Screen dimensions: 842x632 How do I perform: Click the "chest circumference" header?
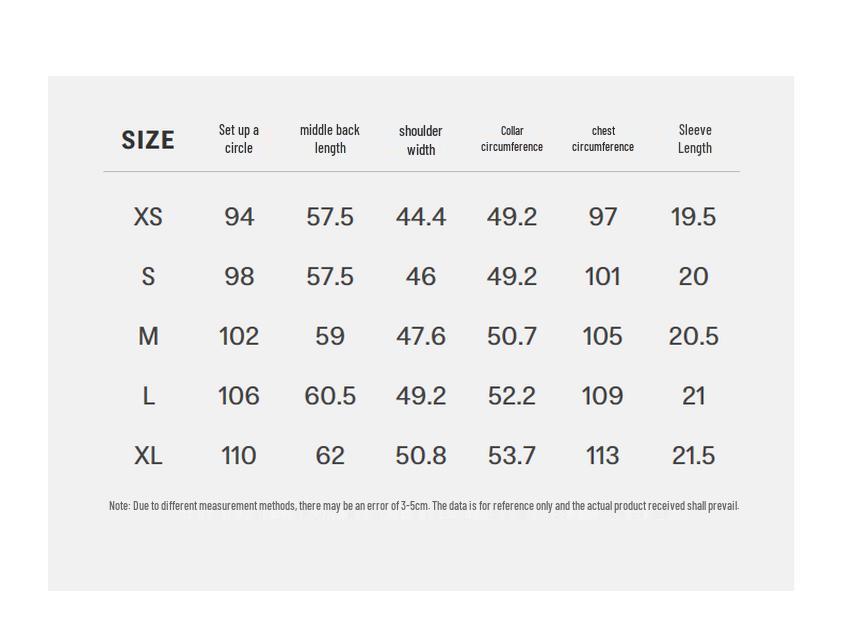(x=603, y=139)
